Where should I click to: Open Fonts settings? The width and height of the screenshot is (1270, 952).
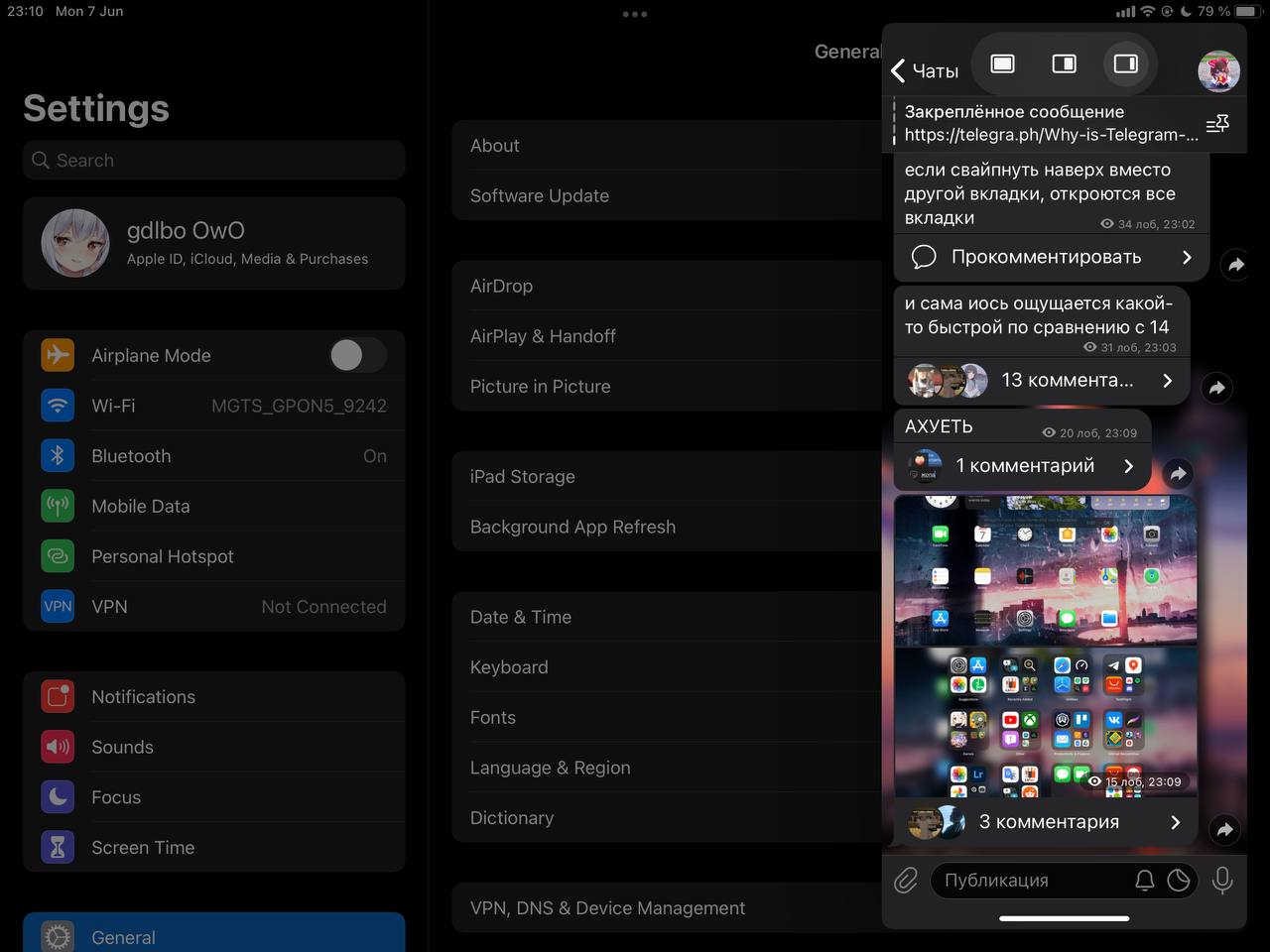tap(667, 718)
